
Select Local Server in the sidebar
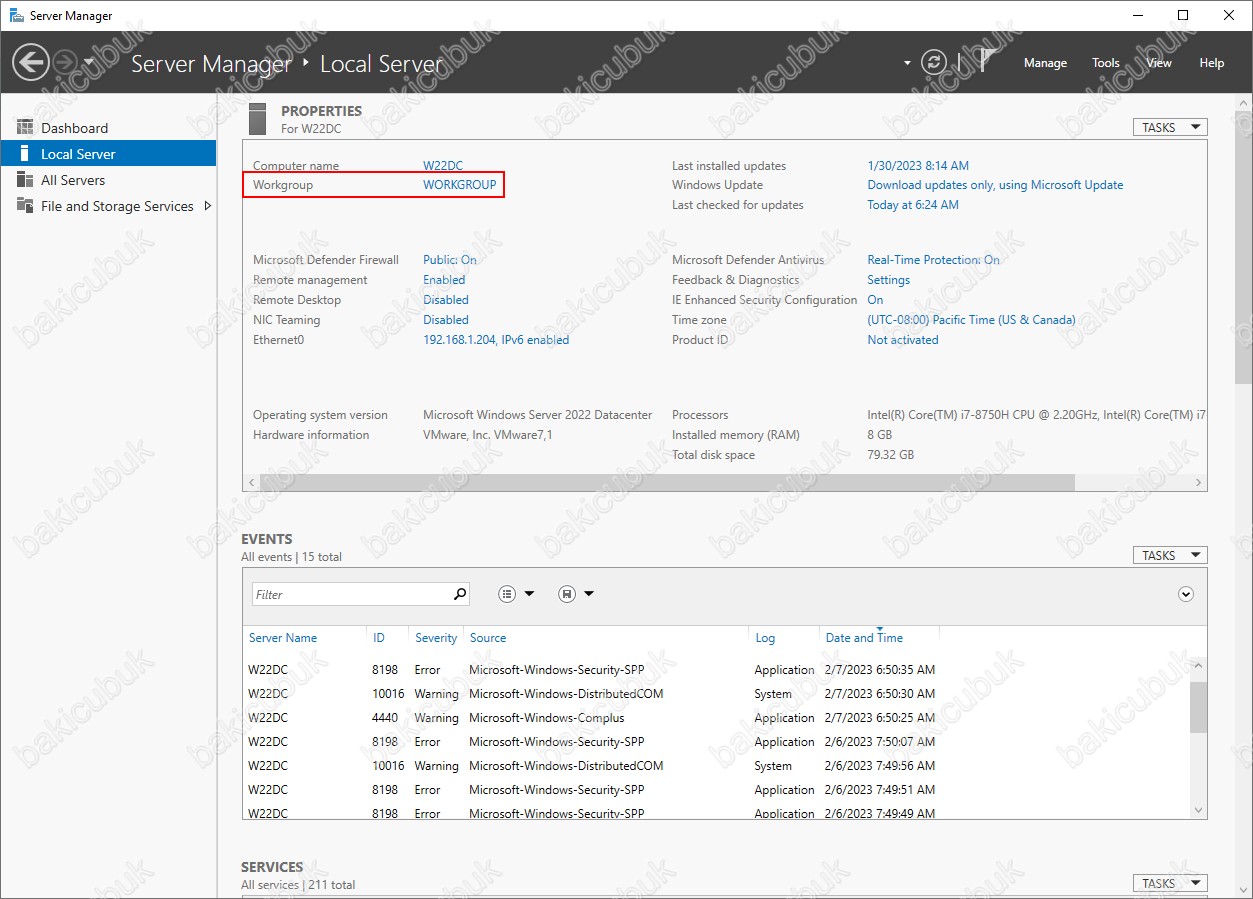(108, 154)
